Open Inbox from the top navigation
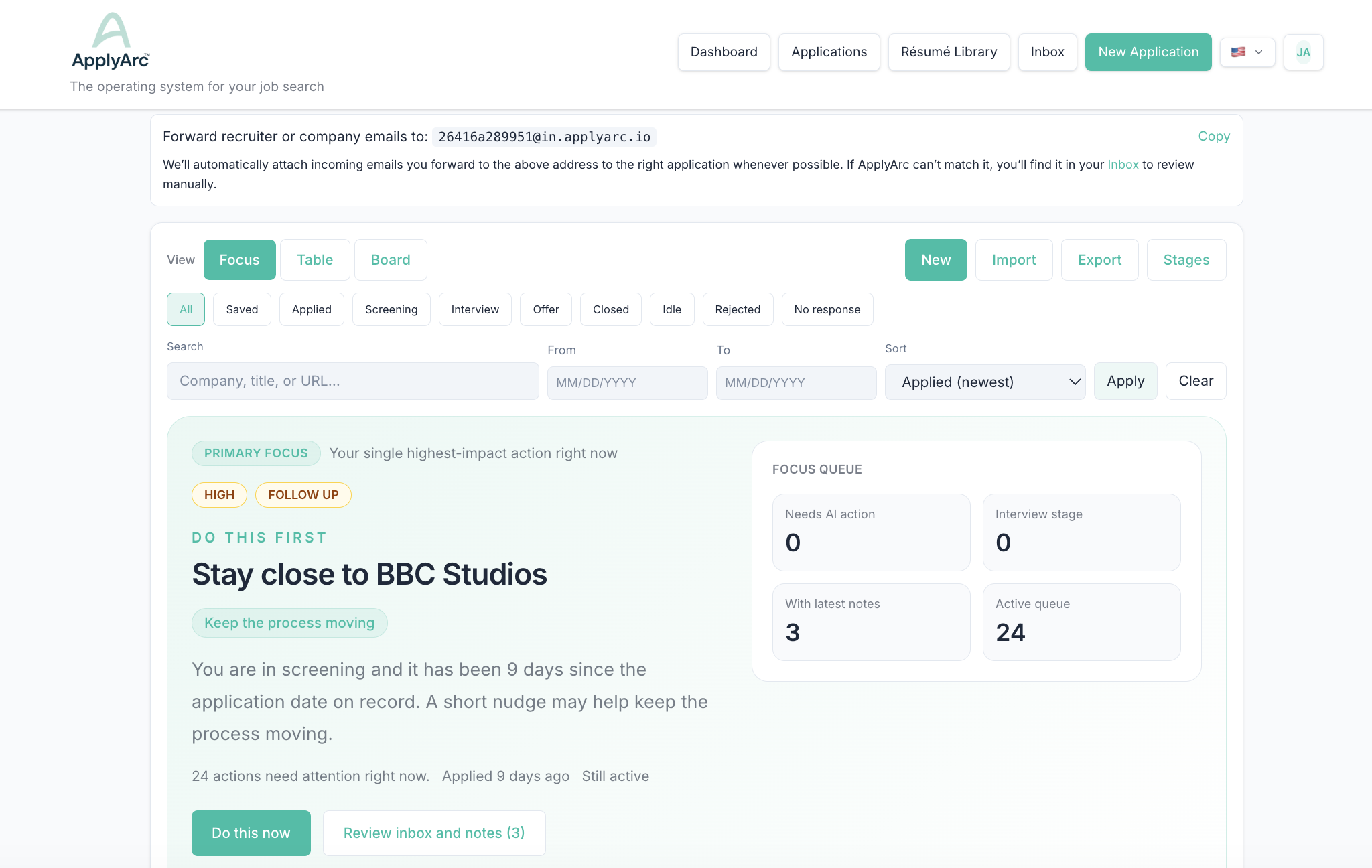 click(1047, 52)
